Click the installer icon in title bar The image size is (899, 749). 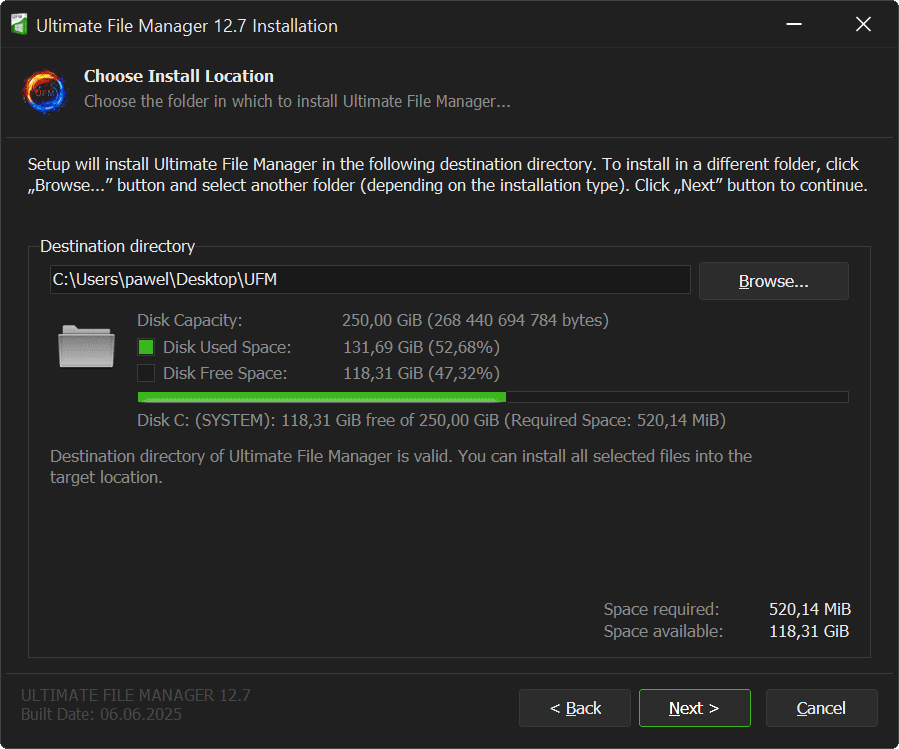(x=18, y=25)
